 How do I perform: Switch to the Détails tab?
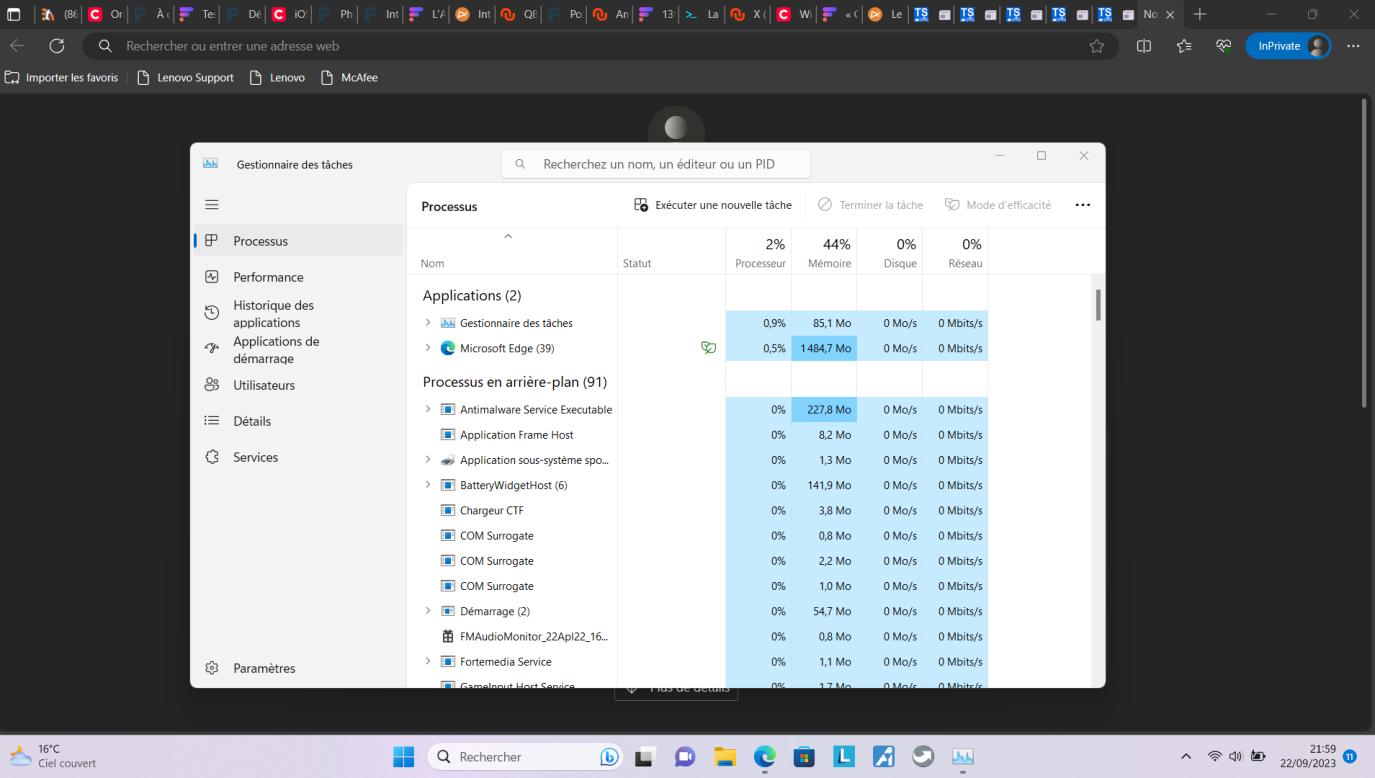point(252,421)
